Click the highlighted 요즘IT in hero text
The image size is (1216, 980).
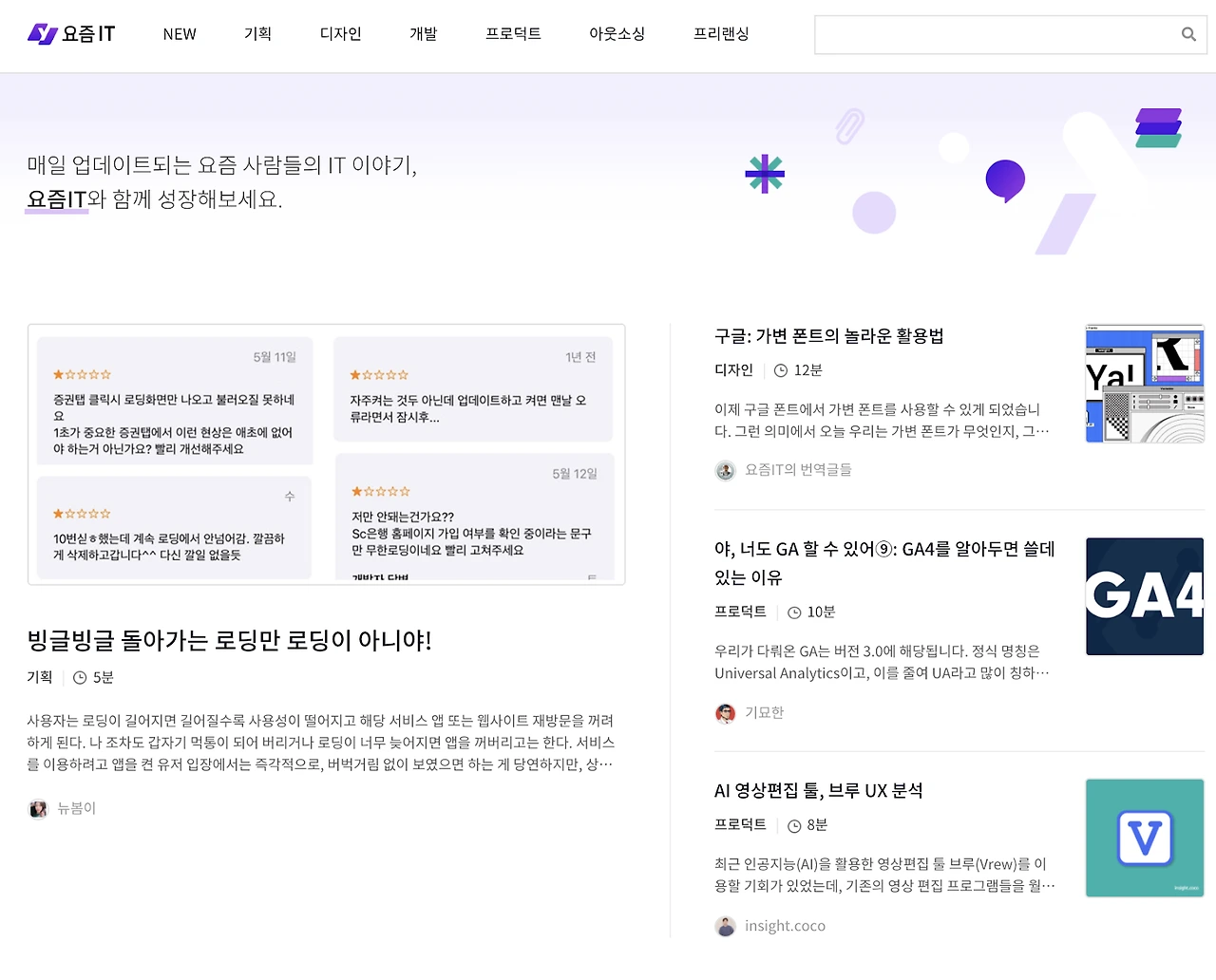click(x=57, y=199)
